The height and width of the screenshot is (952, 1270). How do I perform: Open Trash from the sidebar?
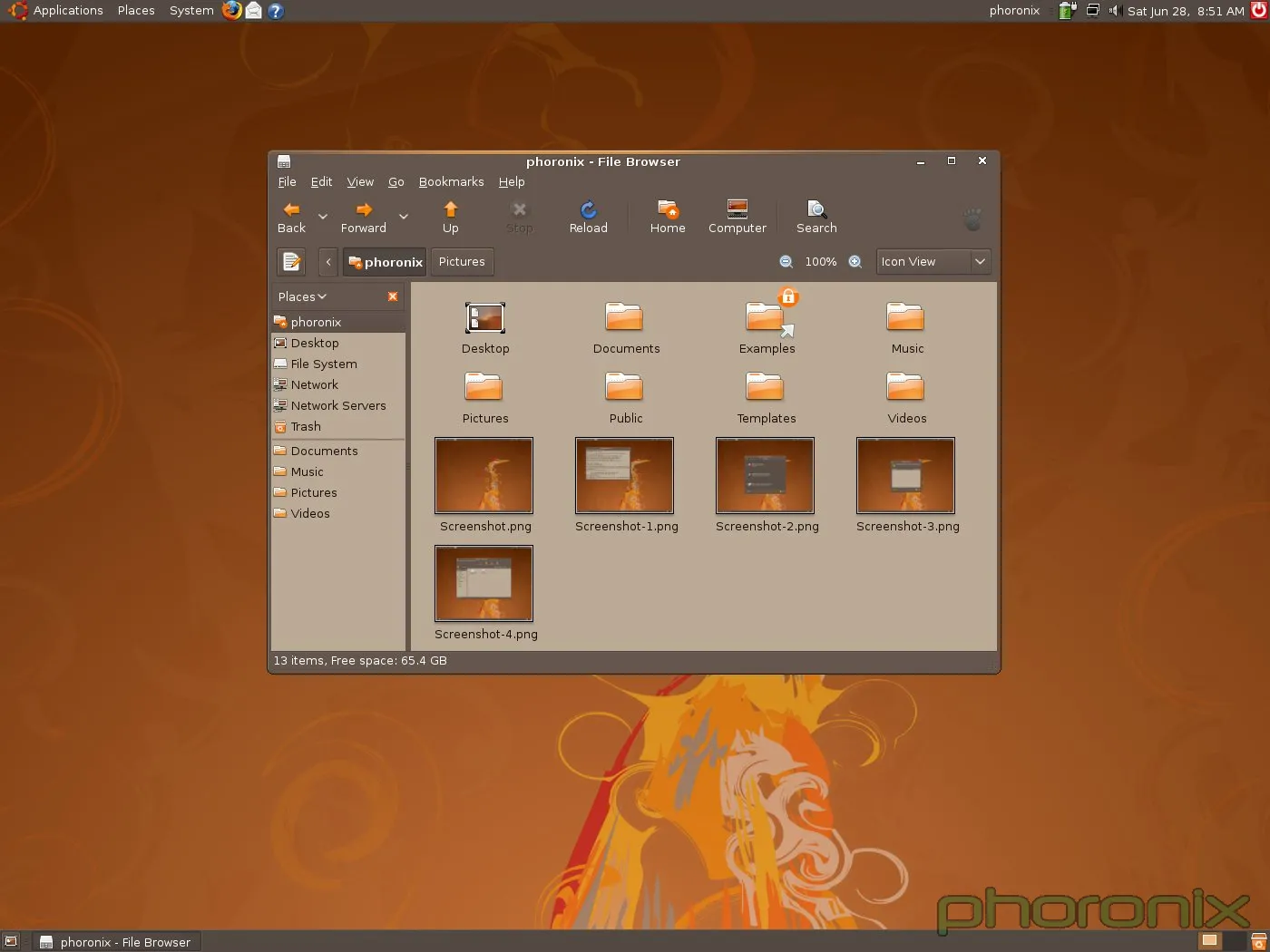[x=337, y=426]
